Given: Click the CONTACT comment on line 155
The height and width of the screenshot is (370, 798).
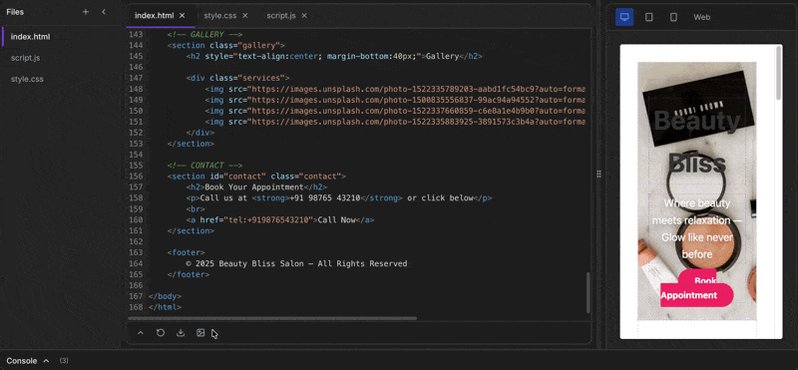Looking at the screenshot, I should pos(205,165).
